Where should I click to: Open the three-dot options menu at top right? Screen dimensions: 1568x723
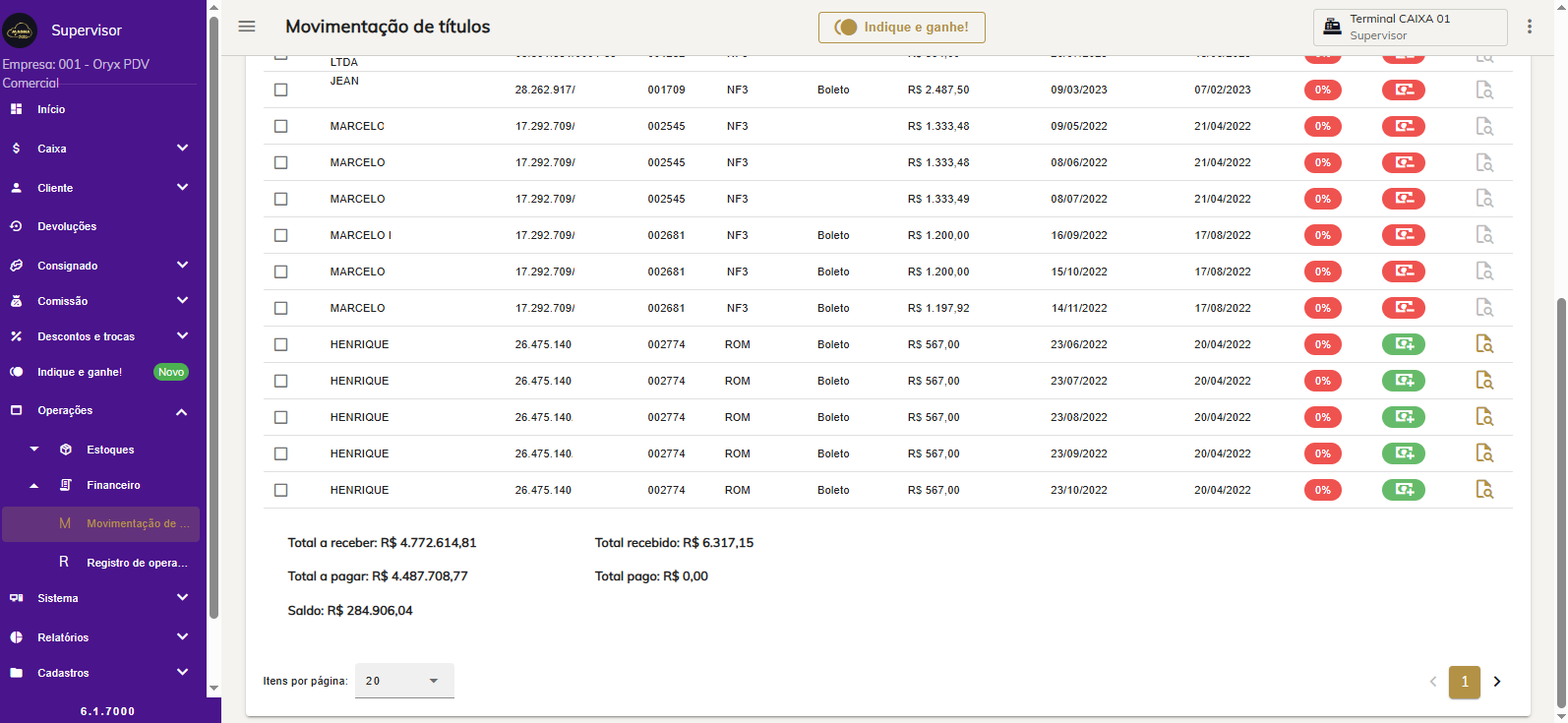coord(1529,27)
